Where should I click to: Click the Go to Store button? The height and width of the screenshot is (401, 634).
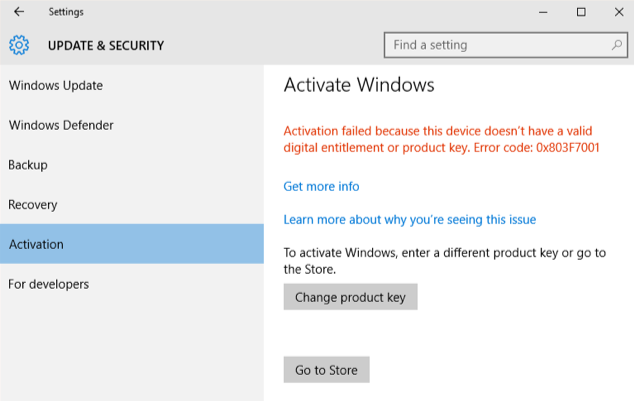point(327,370)
